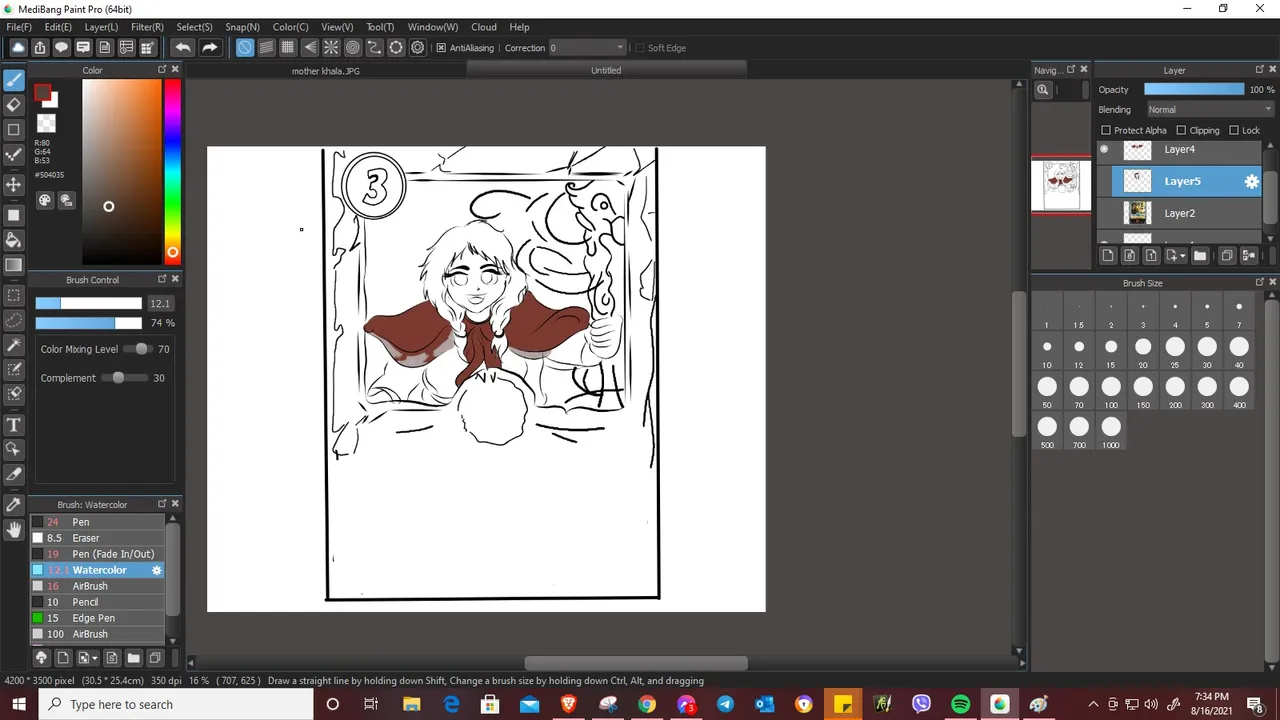Viewport: 1280px width, 720px height.
Task: Select the Hand tool
Action: tap(14, 530)
